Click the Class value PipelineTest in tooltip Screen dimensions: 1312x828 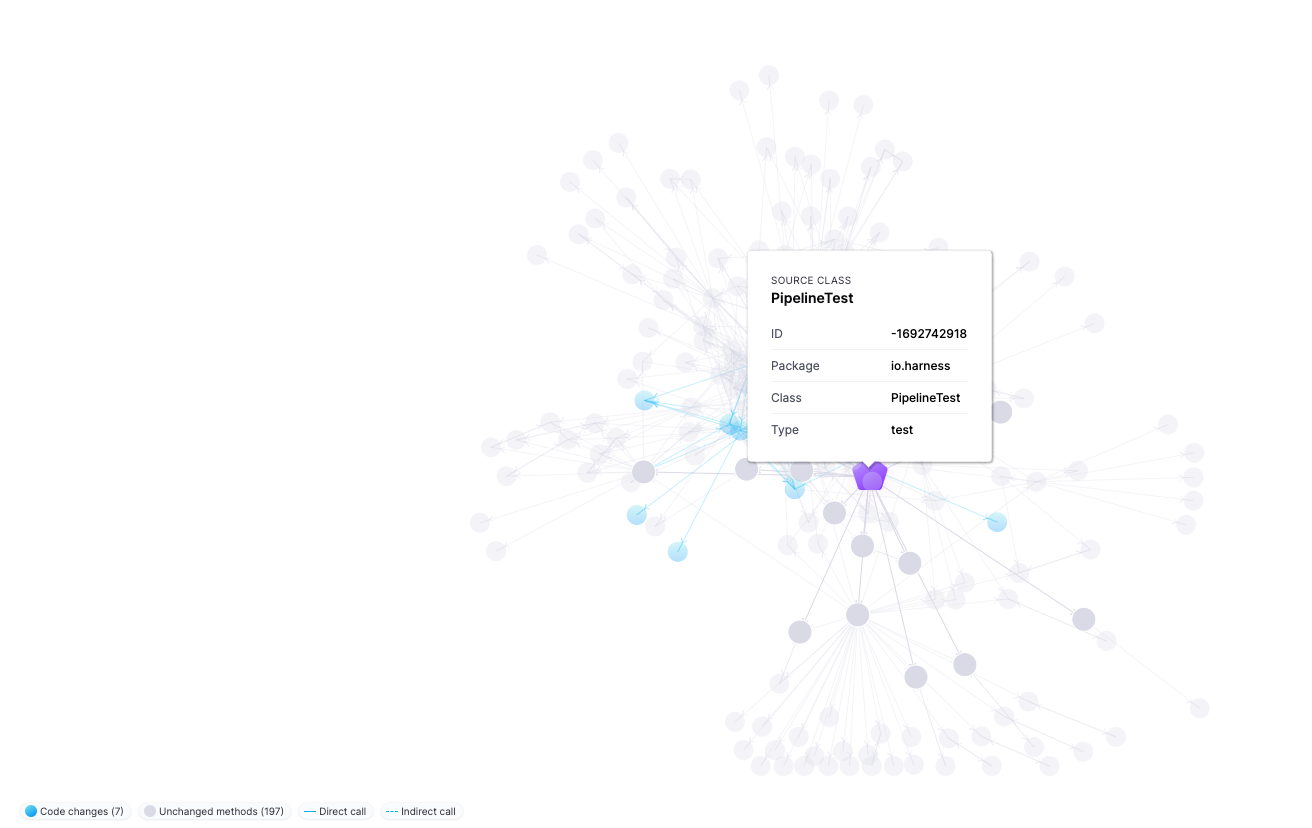(x=925, y=398)
